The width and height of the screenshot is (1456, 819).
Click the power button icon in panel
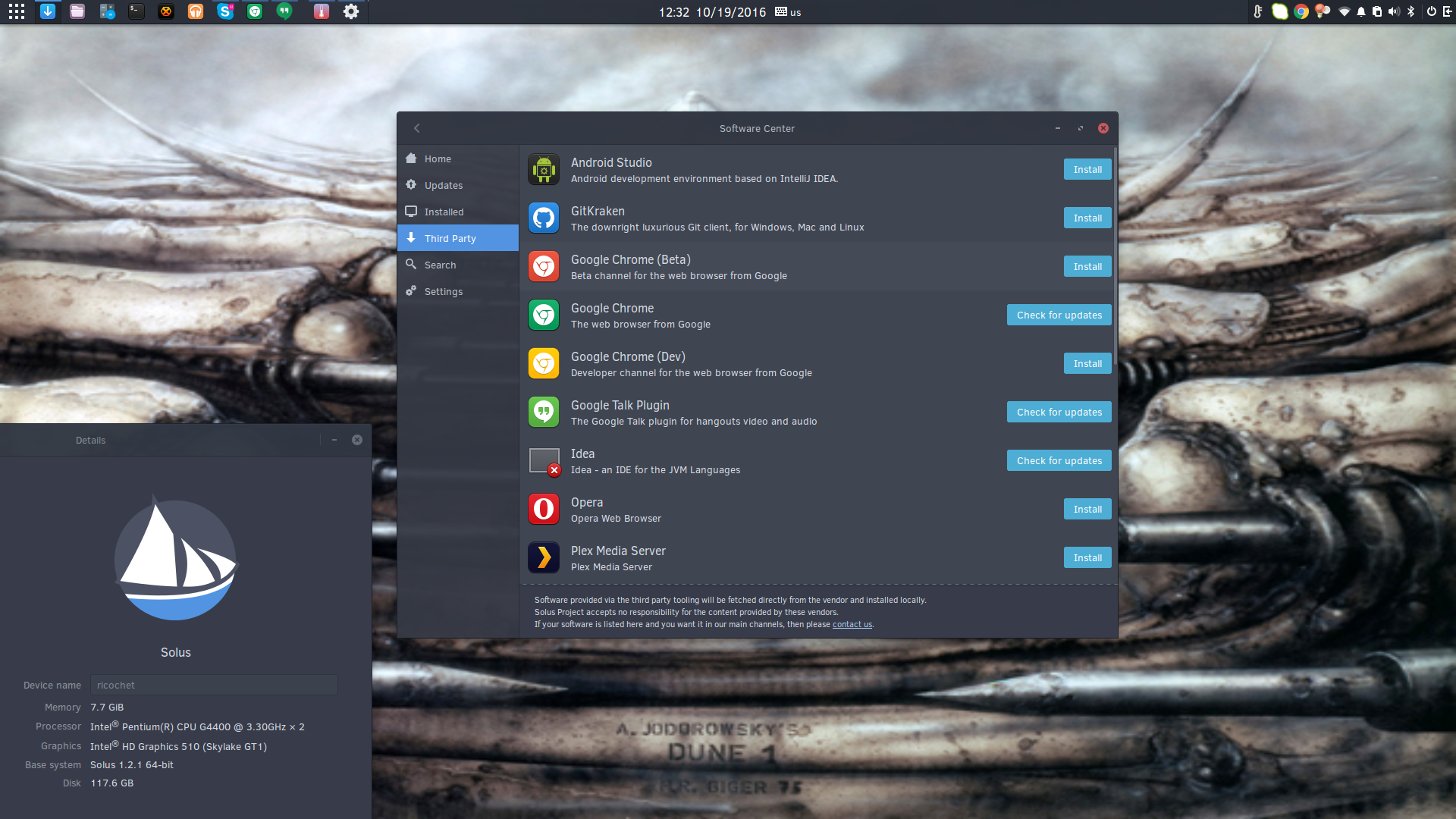[x=1432, y=11]
